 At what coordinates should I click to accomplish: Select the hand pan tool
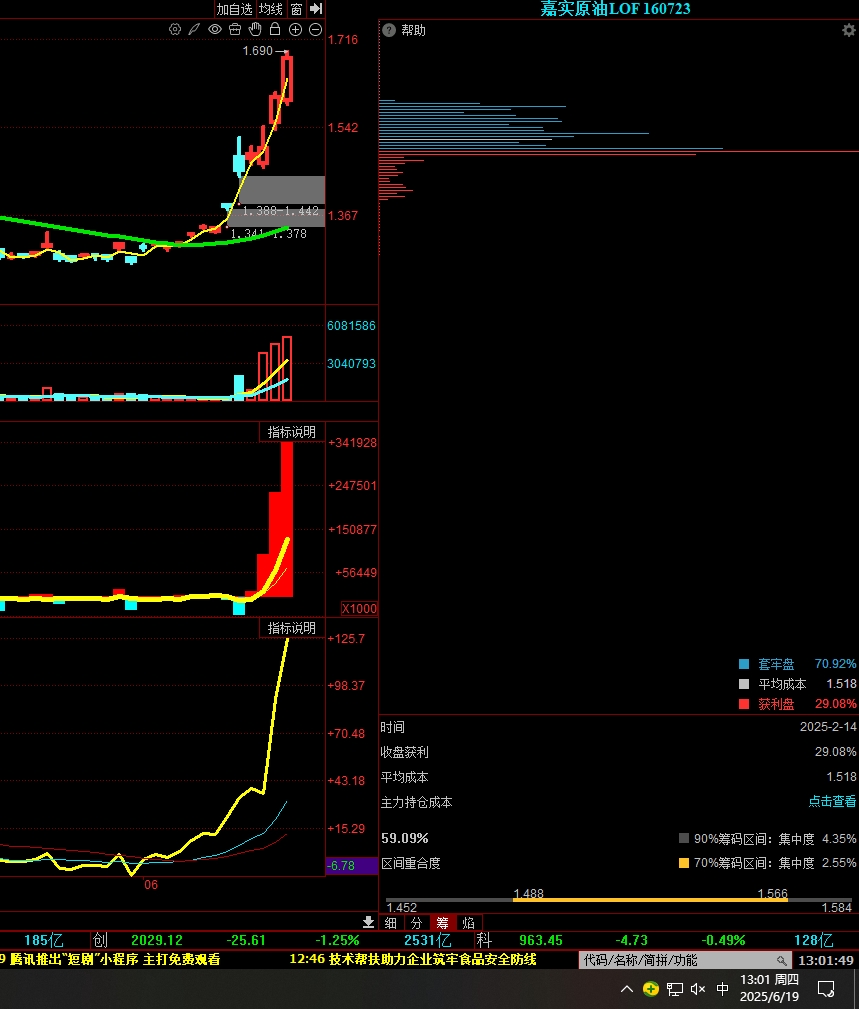[x=255, y=29]
